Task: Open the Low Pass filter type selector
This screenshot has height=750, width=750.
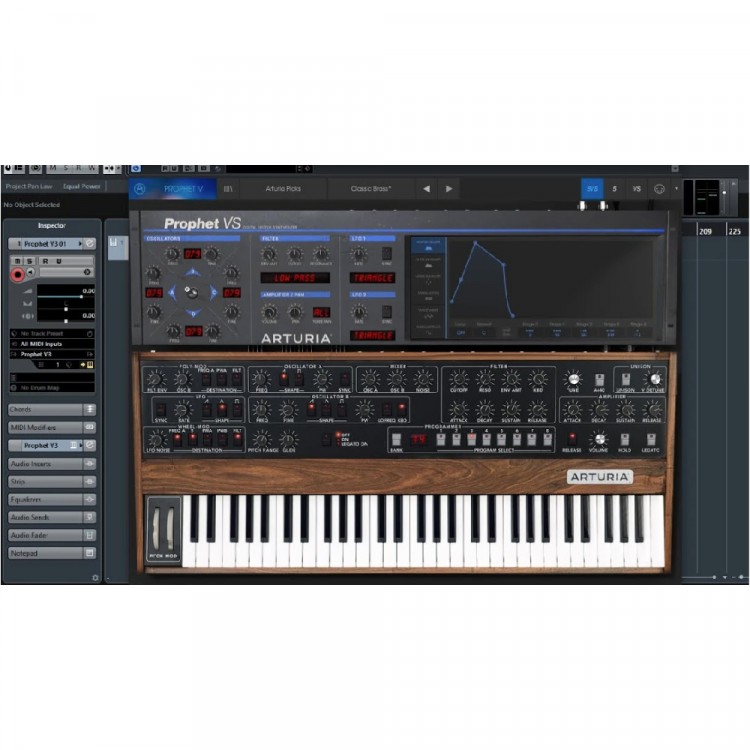Action: click(x=295, y=278)
